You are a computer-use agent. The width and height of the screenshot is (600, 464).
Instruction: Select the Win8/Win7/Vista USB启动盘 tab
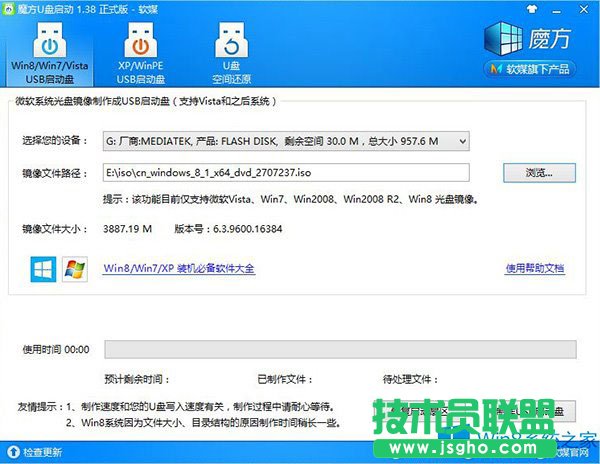50,53
